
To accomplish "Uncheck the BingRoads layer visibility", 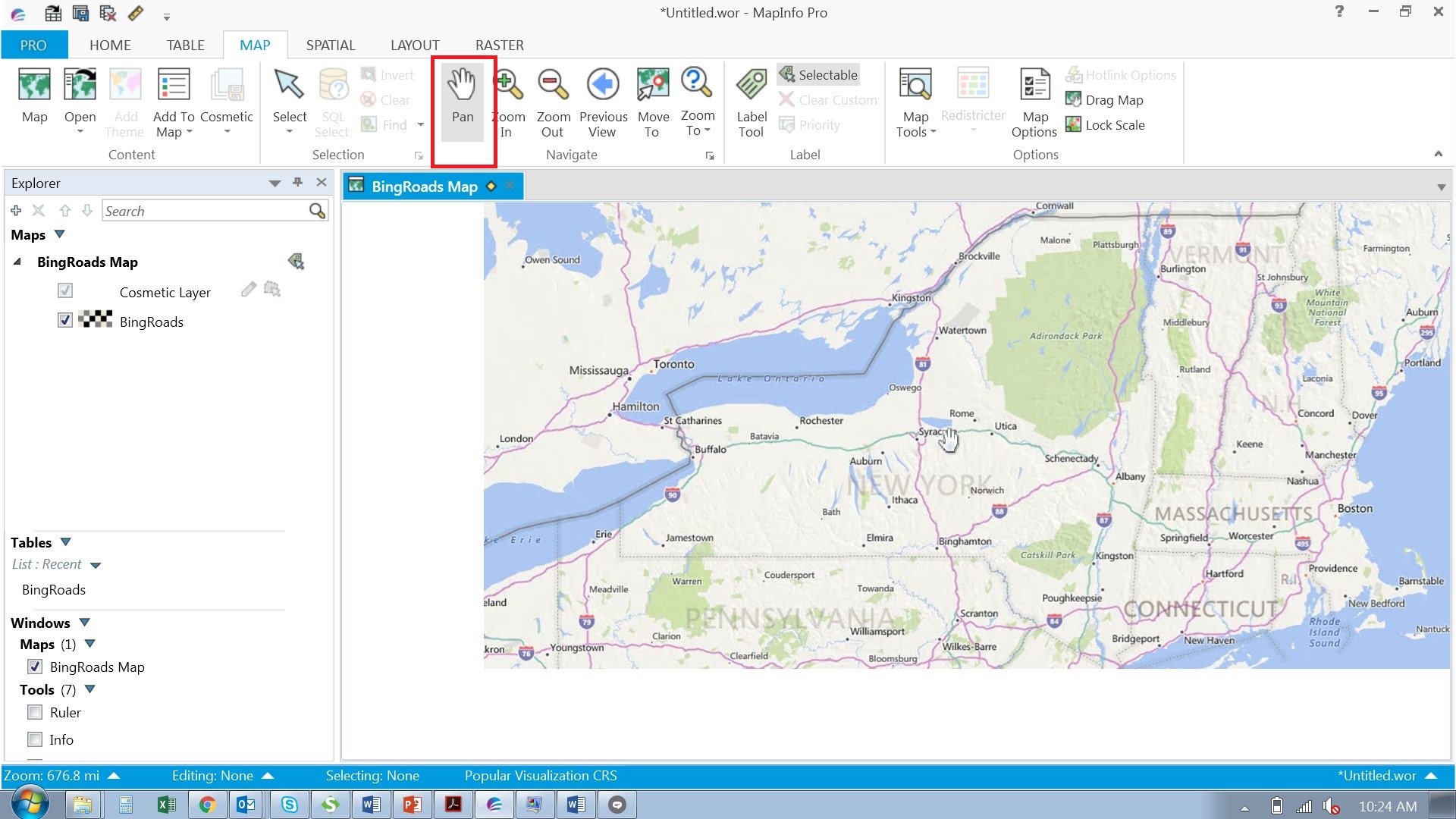I will click(x=64, y=320).
